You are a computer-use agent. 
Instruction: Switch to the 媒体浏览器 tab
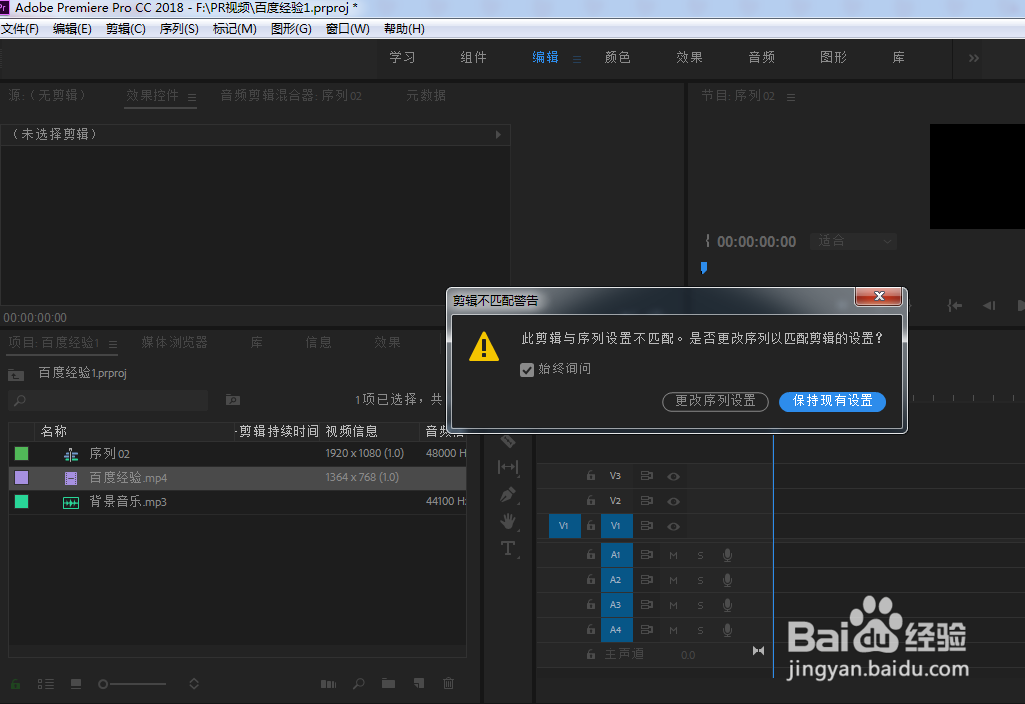point(175,343)
